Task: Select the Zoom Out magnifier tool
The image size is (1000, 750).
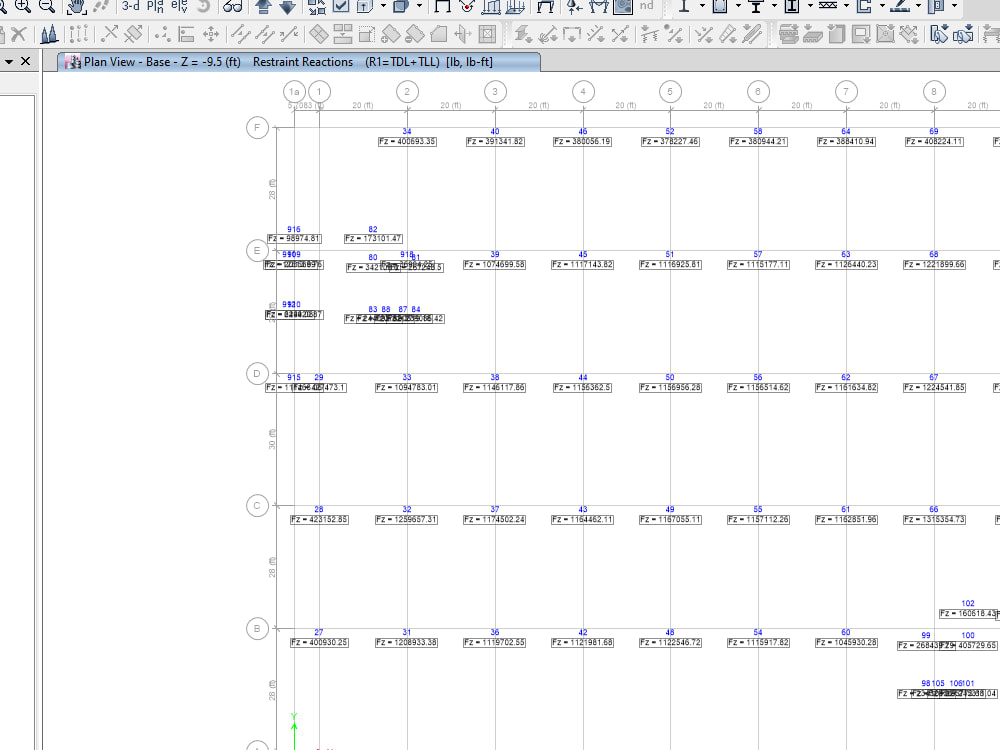Action: tap(46, 7)
